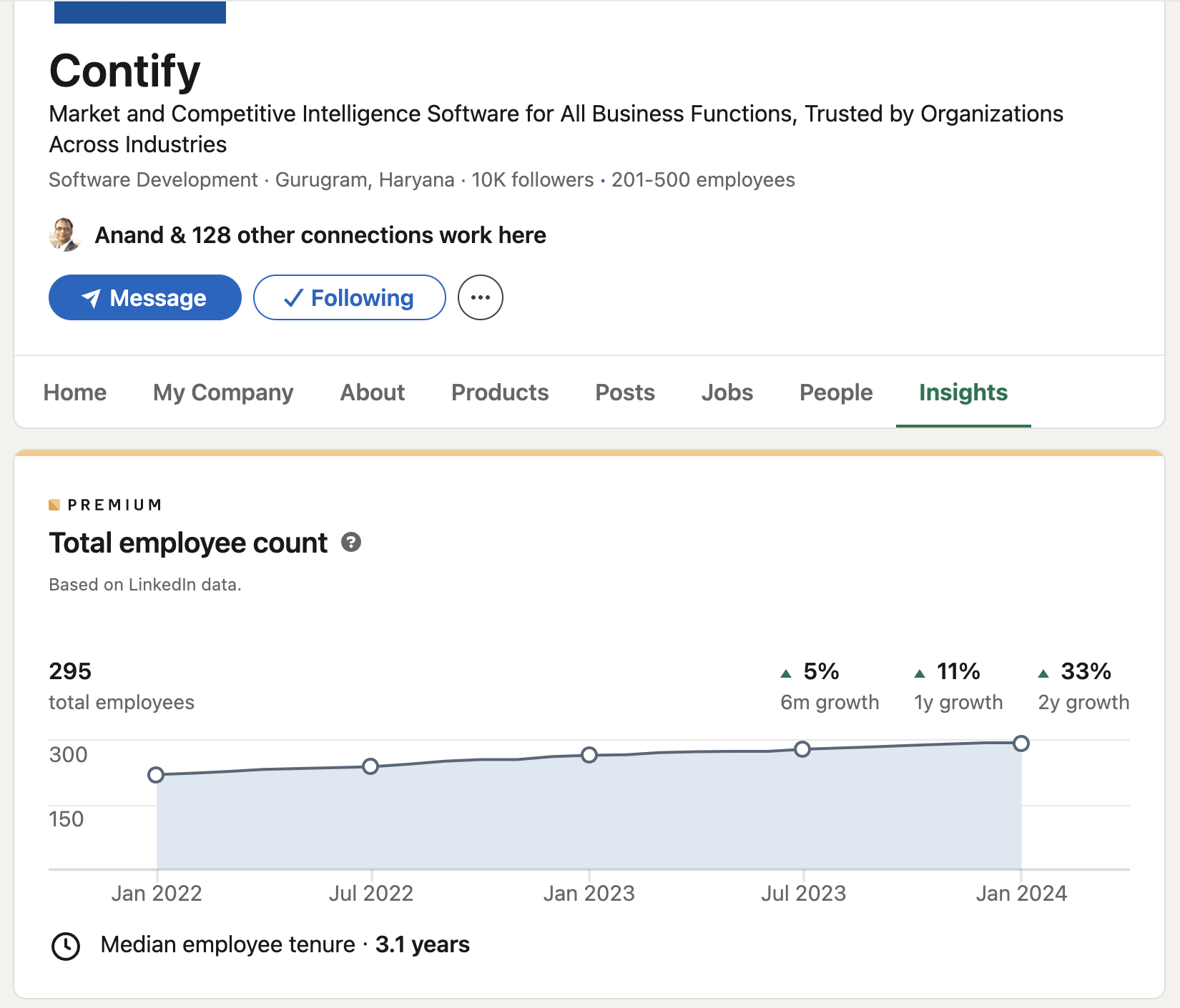Click the green up arrow beside 11%
1180x1008 pixels.
(x=920, y=673)
